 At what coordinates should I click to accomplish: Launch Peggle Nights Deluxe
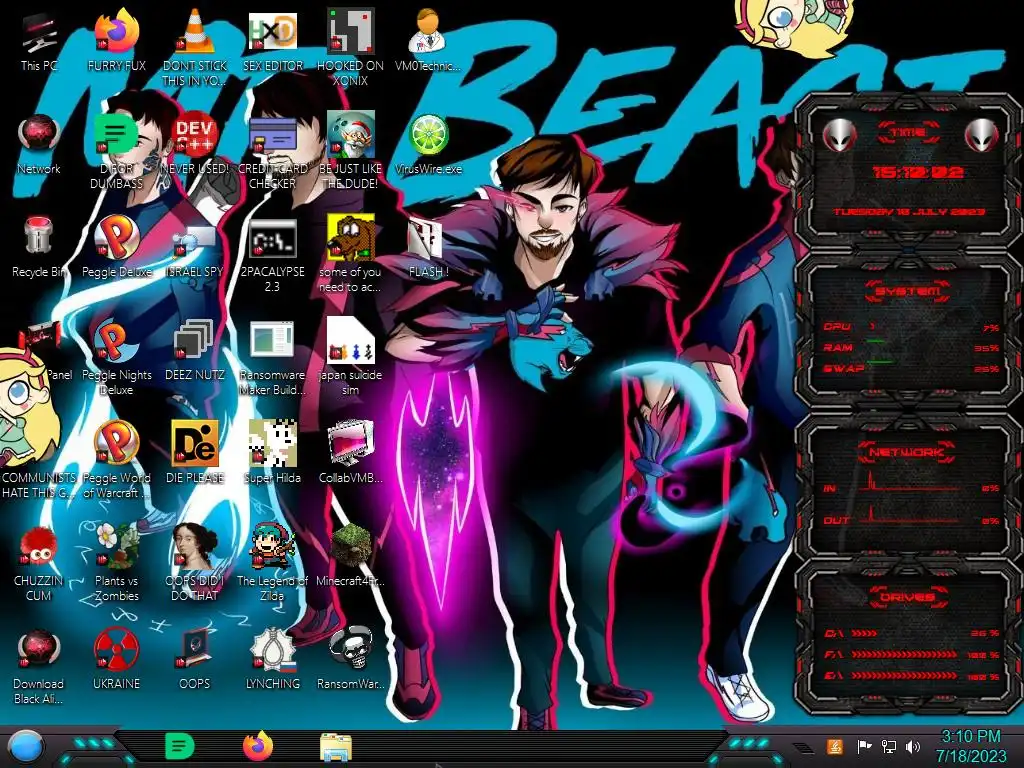(116, 357)
